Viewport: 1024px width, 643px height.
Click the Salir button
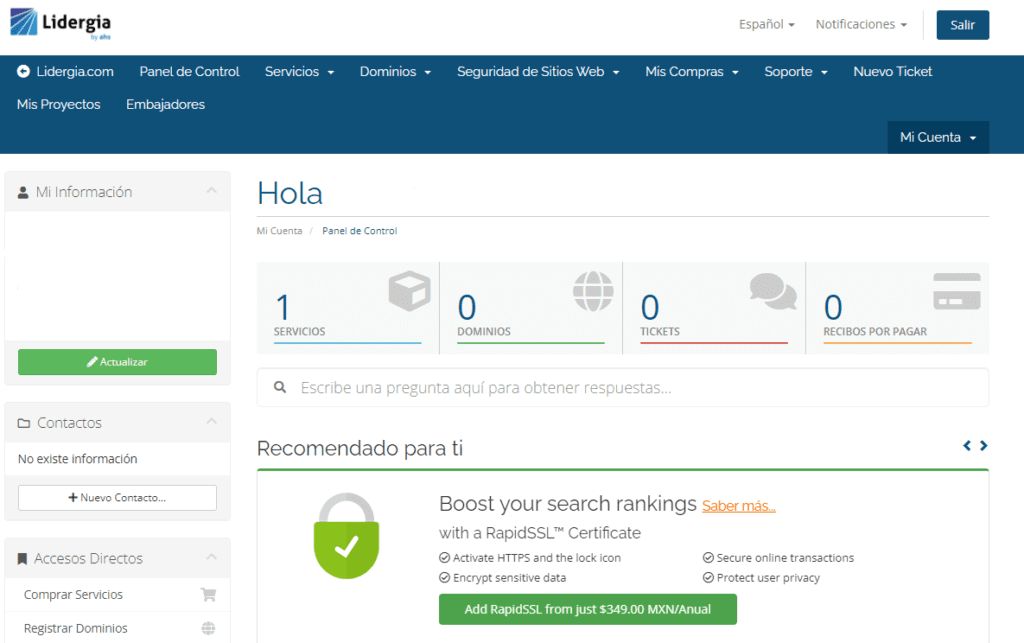(963, 25)
